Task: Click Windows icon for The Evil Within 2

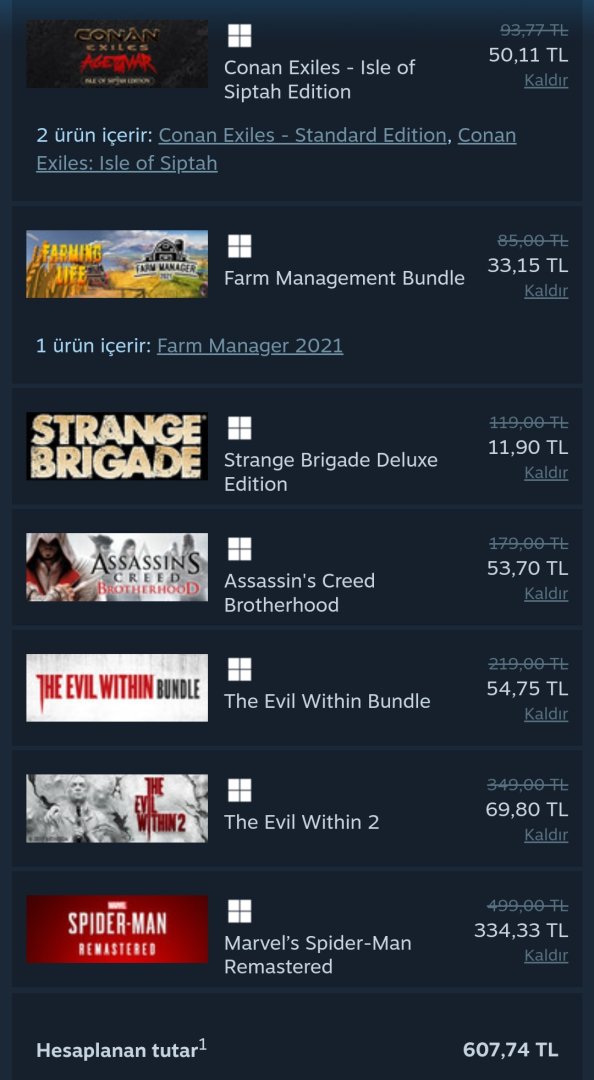Action: click(239, 790)
